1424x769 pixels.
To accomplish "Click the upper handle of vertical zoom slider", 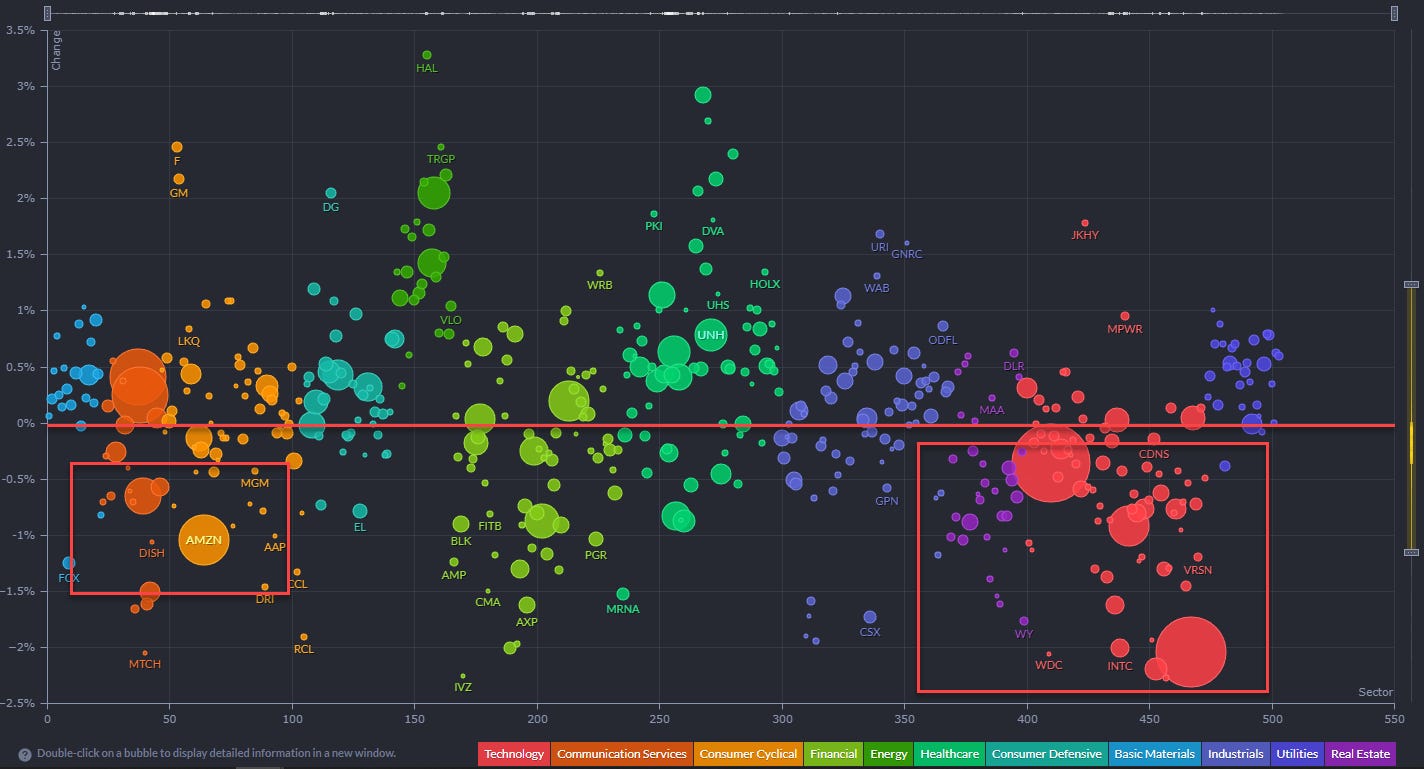I will coord(1412,286).
